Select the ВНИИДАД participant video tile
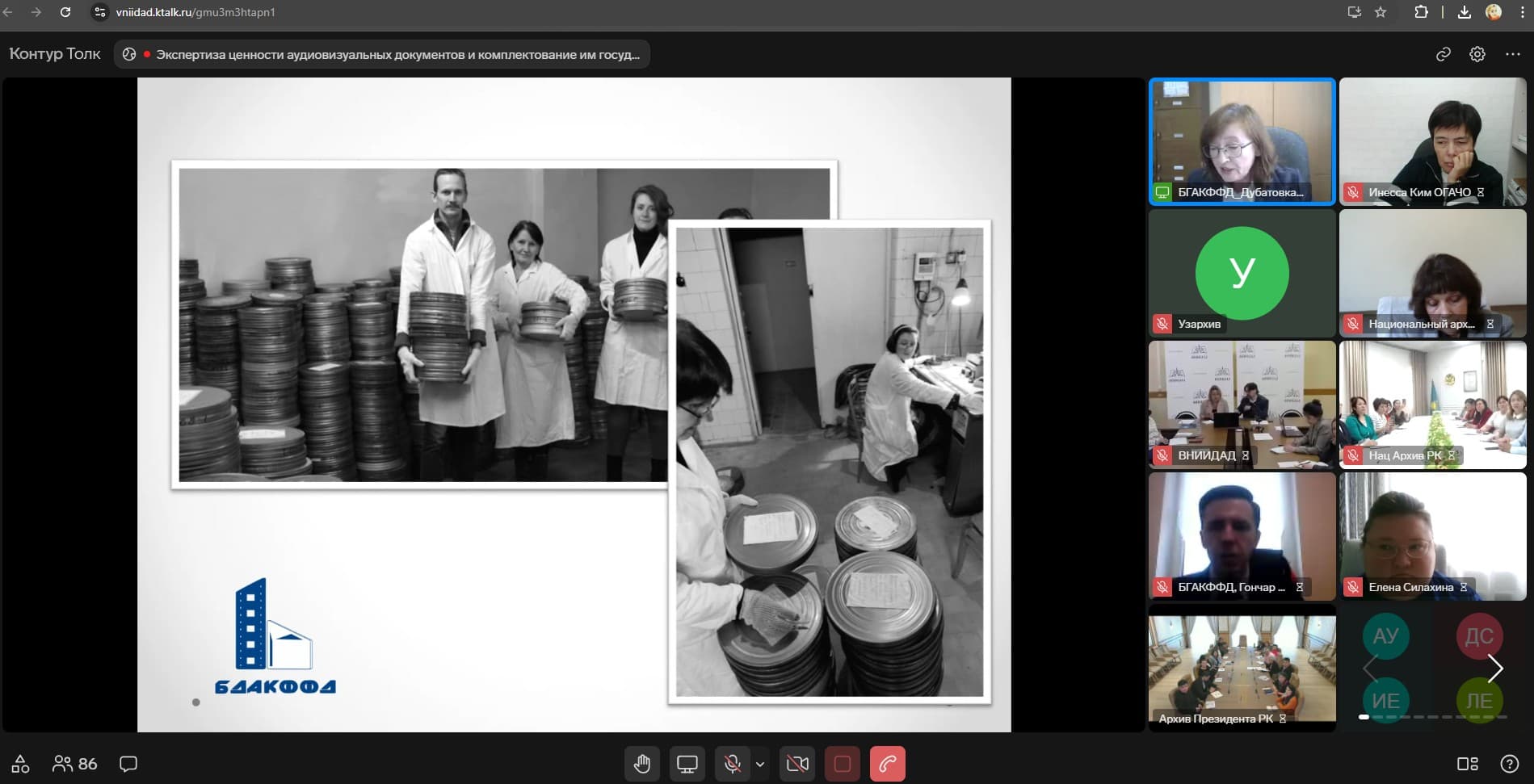This screenshot has height=784, width=1534. pyautogui.click(x=1242, y=405)
